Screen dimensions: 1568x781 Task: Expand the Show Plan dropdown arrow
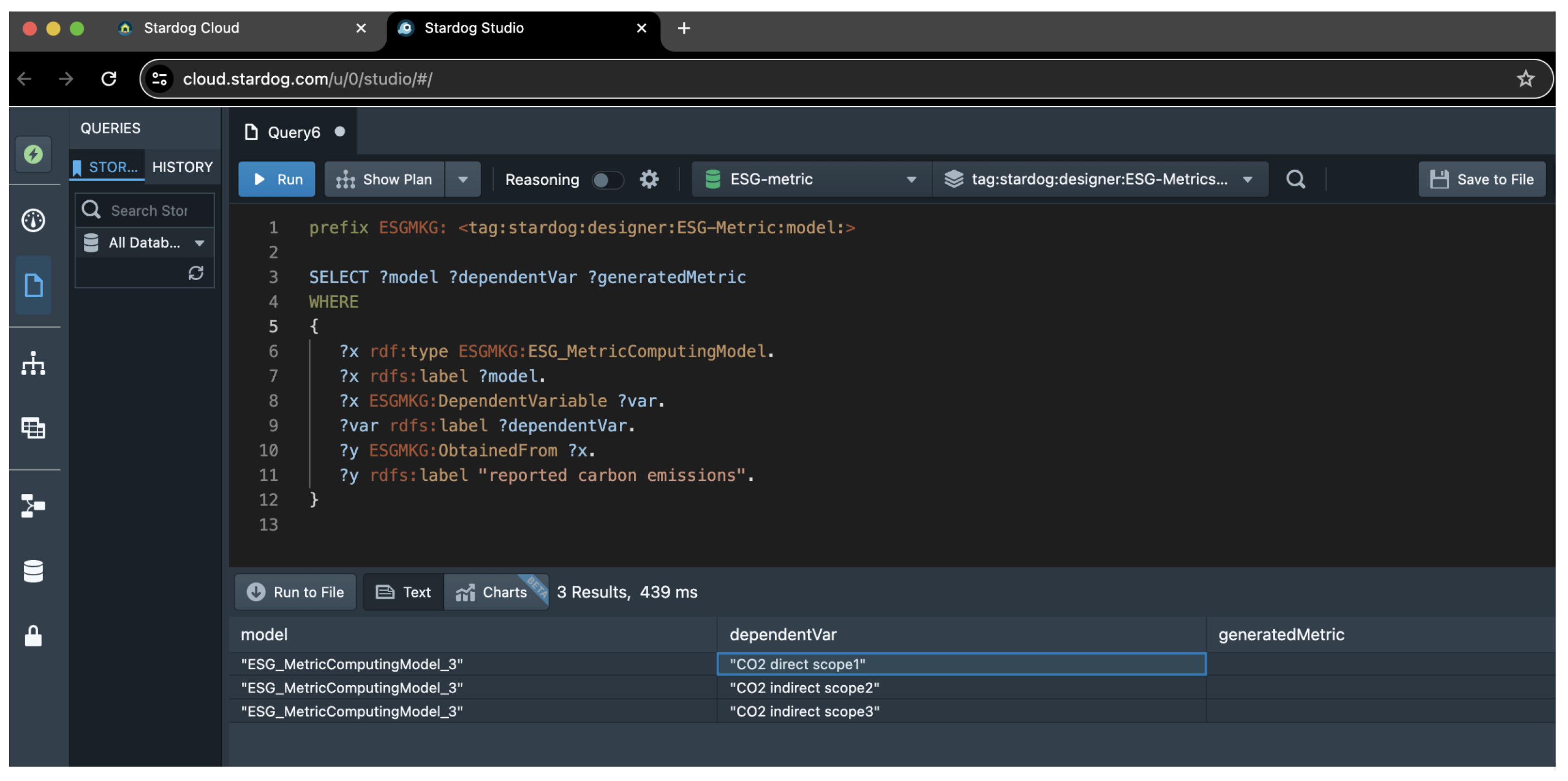(x=463, y=179)
